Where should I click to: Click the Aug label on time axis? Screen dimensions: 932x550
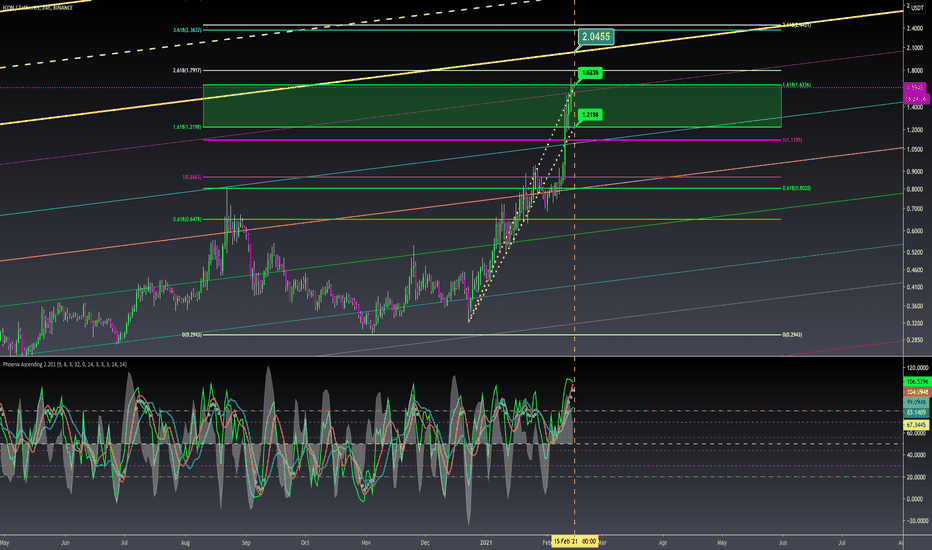pyautogui.click(x=185, y=543)
